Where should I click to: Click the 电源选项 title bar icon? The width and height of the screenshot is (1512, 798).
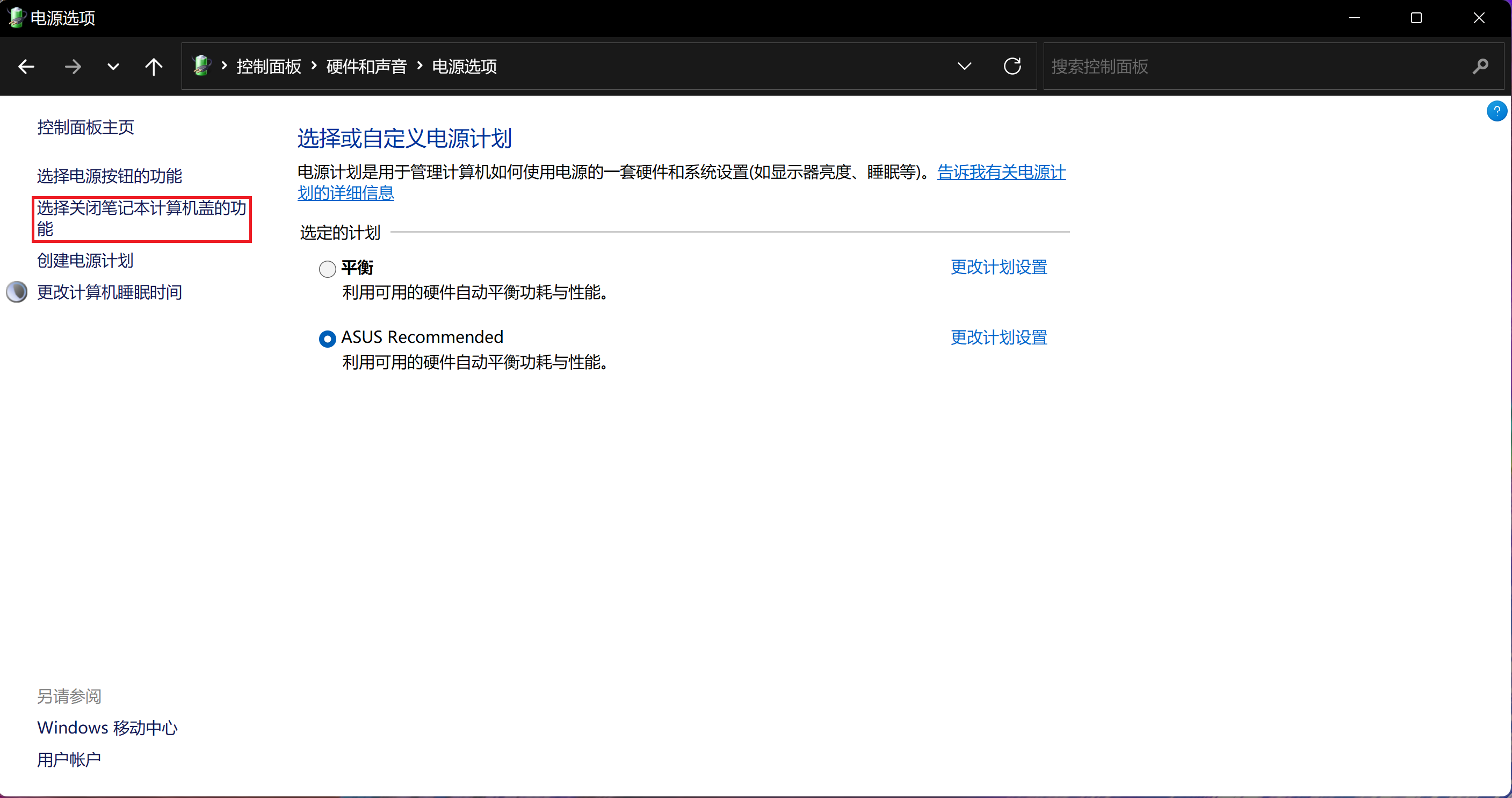coord(16,17)
